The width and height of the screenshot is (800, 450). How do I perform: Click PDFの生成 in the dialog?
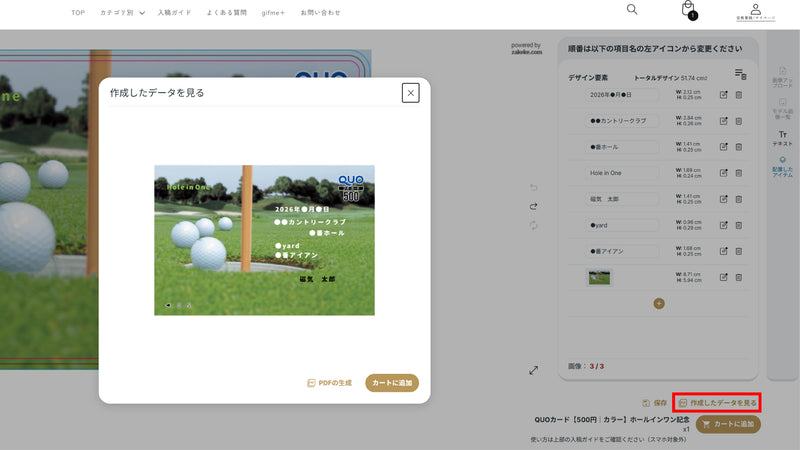coord(330,383)
